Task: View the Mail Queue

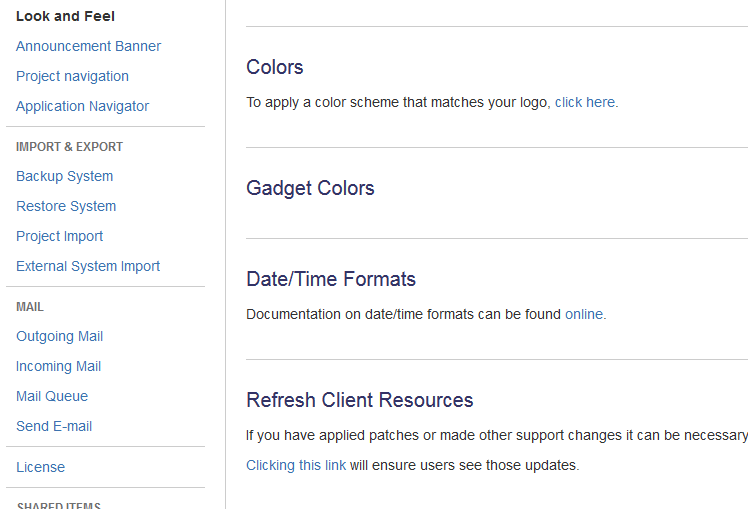Action: click(x=52, y=396)
